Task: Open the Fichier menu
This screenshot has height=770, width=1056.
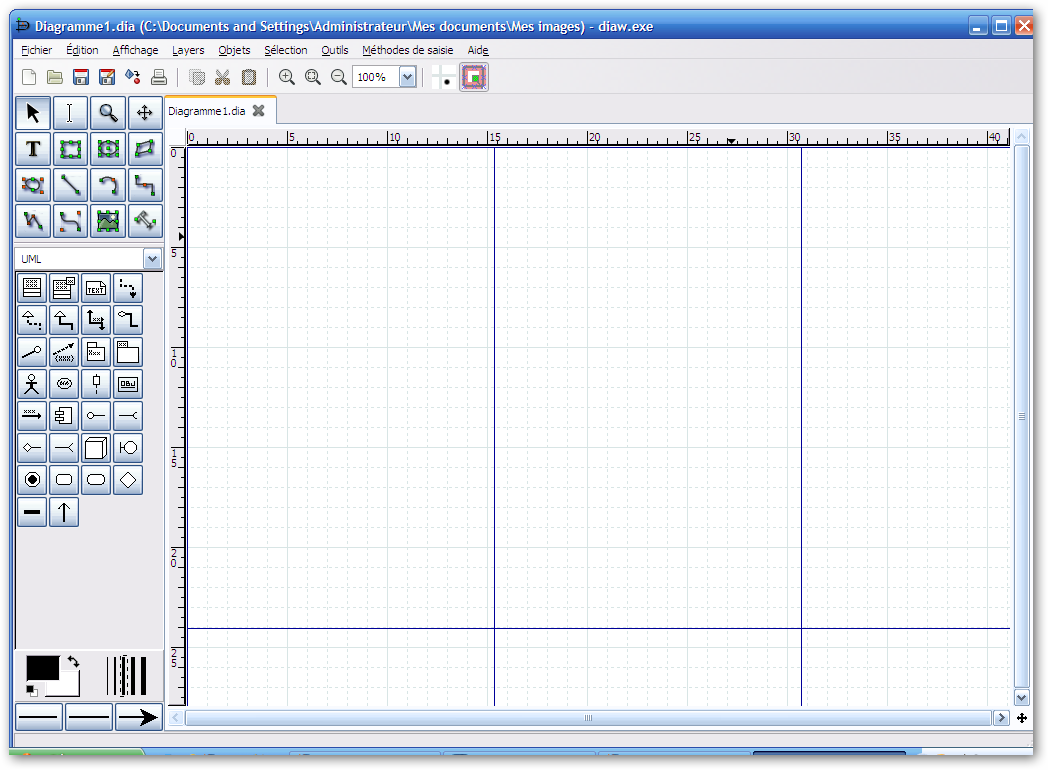Action: coord(36,50)
